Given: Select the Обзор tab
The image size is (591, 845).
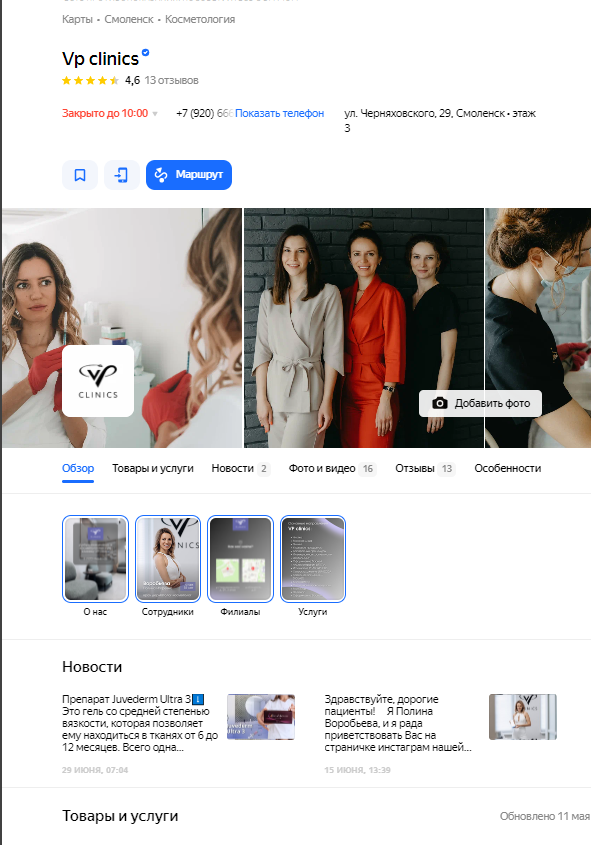Looking at the screenshot, I should coord(78,468).
